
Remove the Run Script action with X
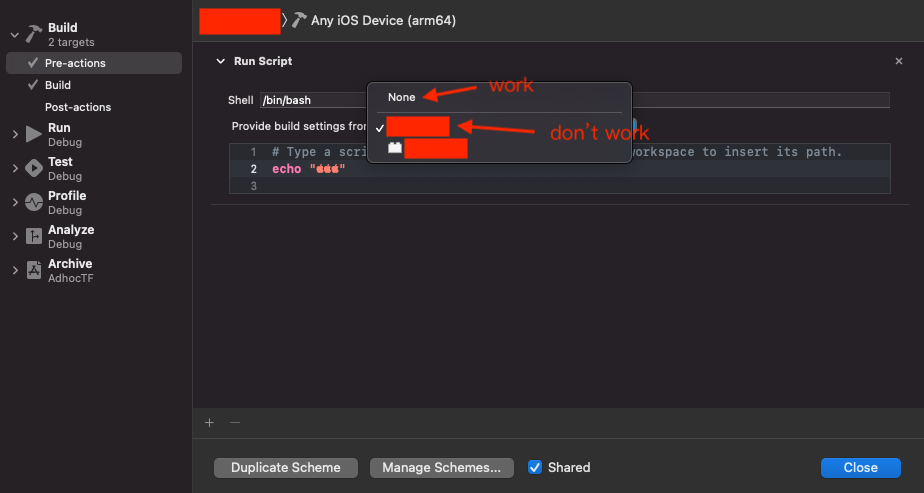click(x=898, y=61)
